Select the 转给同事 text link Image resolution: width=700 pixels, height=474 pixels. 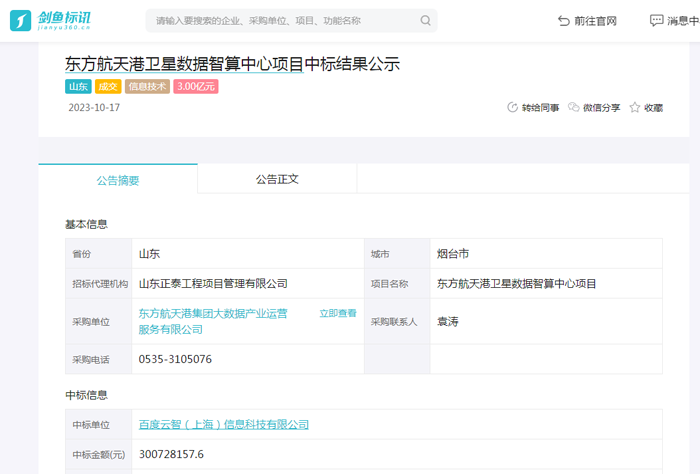(540, 108)
